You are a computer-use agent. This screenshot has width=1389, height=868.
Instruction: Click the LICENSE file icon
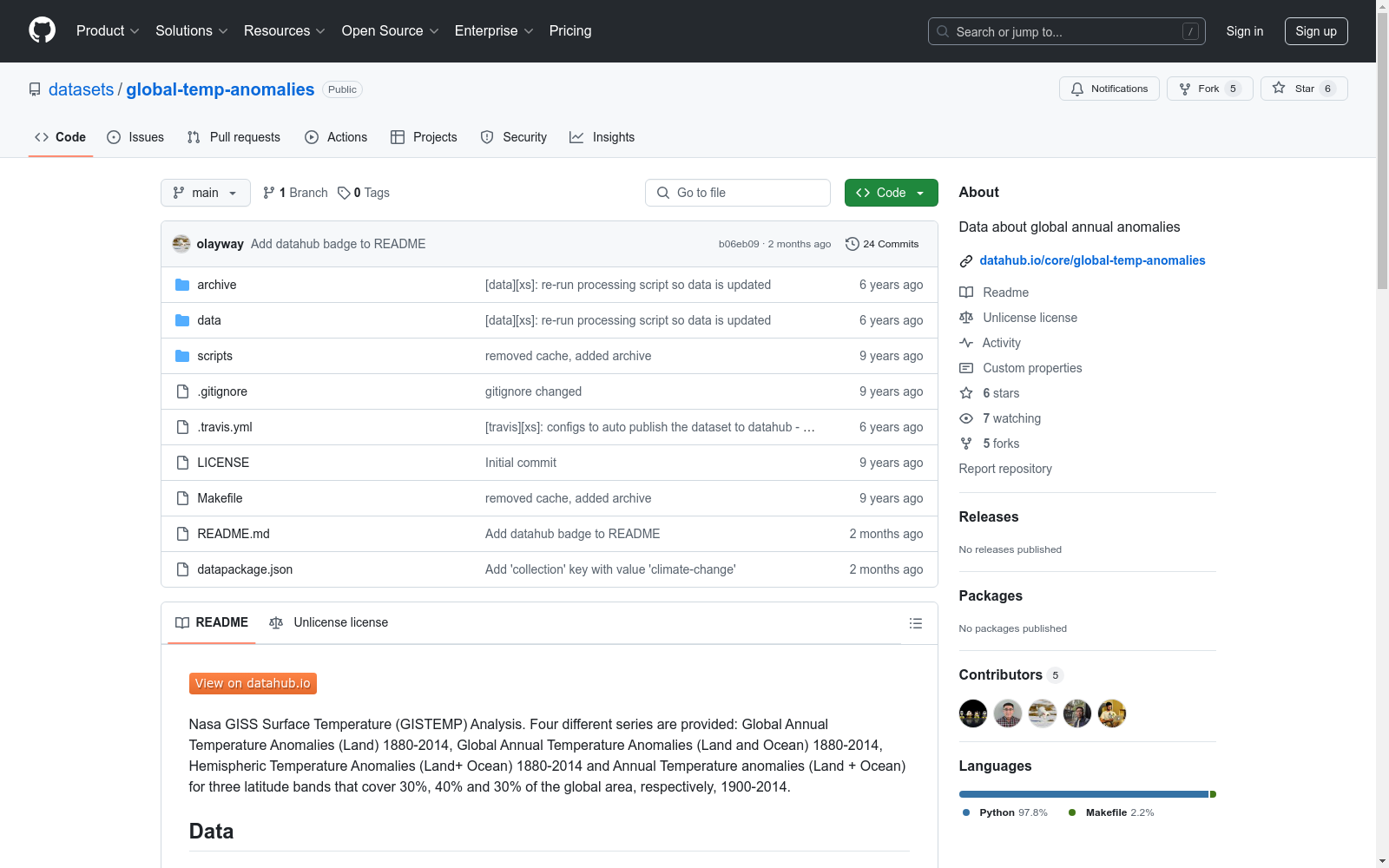click(182, 463)
